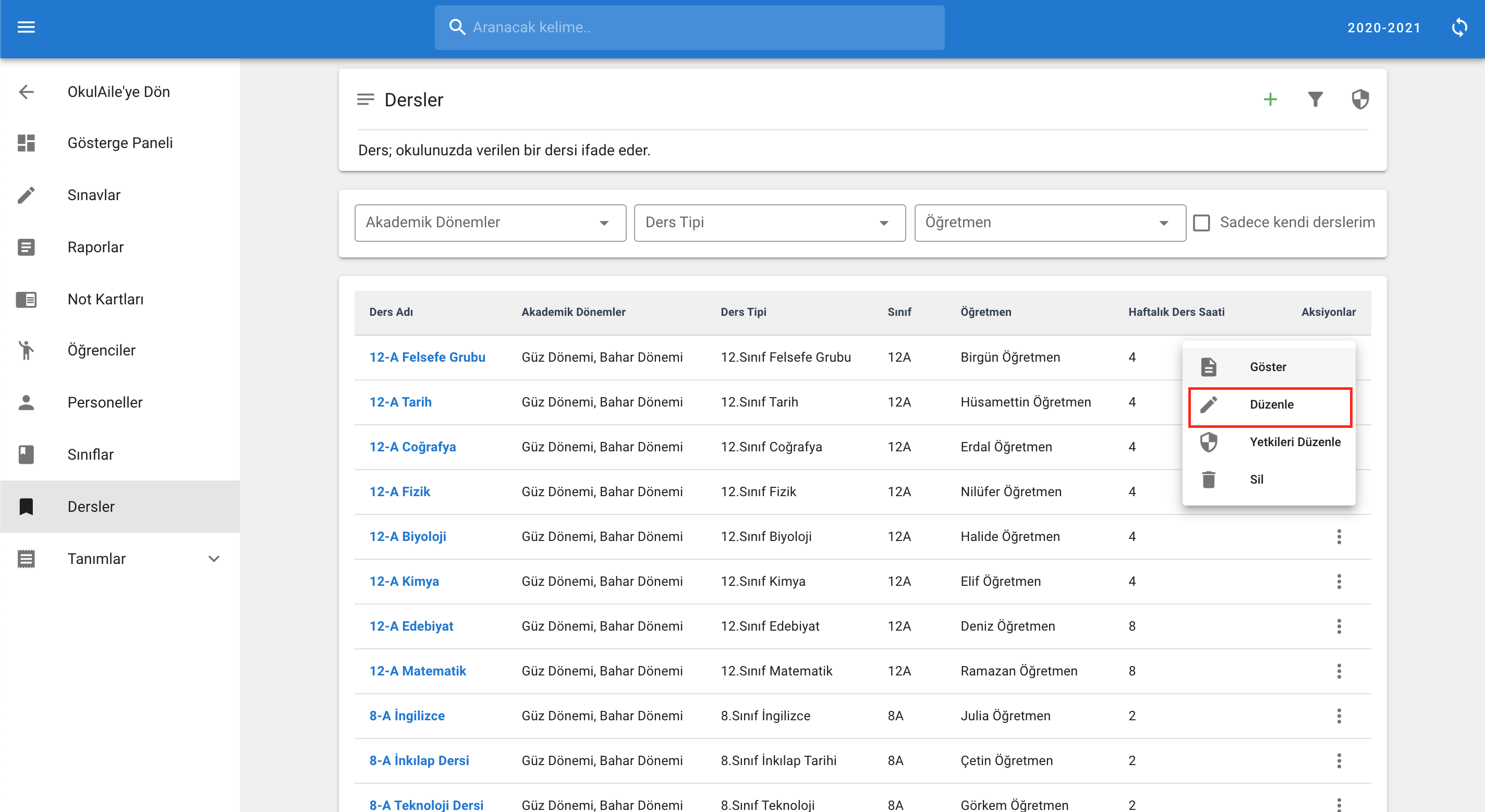Screen dimensions: 1485x812
Task: Click the Personeller person icon
Action: pyautogui.click(x=26, y=402)
